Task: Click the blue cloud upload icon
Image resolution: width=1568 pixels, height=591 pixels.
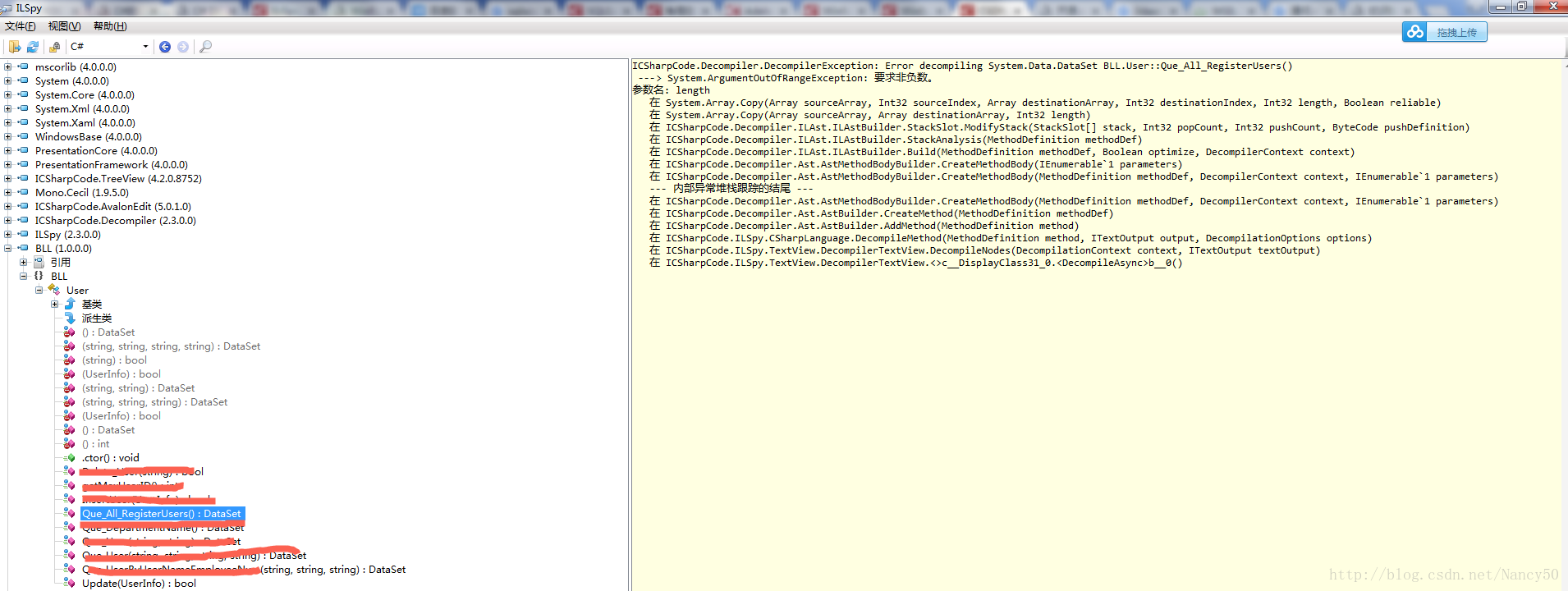Action: point(1415,32)
